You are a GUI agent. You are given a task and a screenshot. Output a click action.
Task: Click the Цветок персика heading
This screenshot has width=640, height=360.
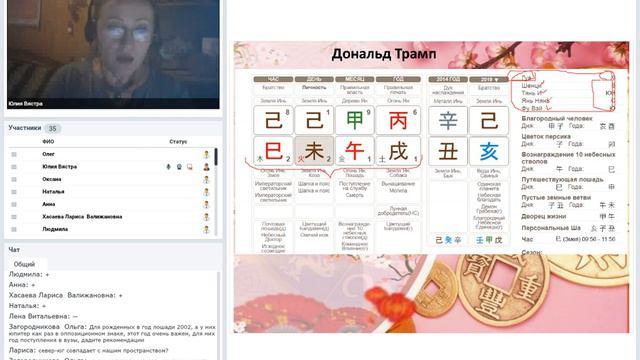(546, 136)
